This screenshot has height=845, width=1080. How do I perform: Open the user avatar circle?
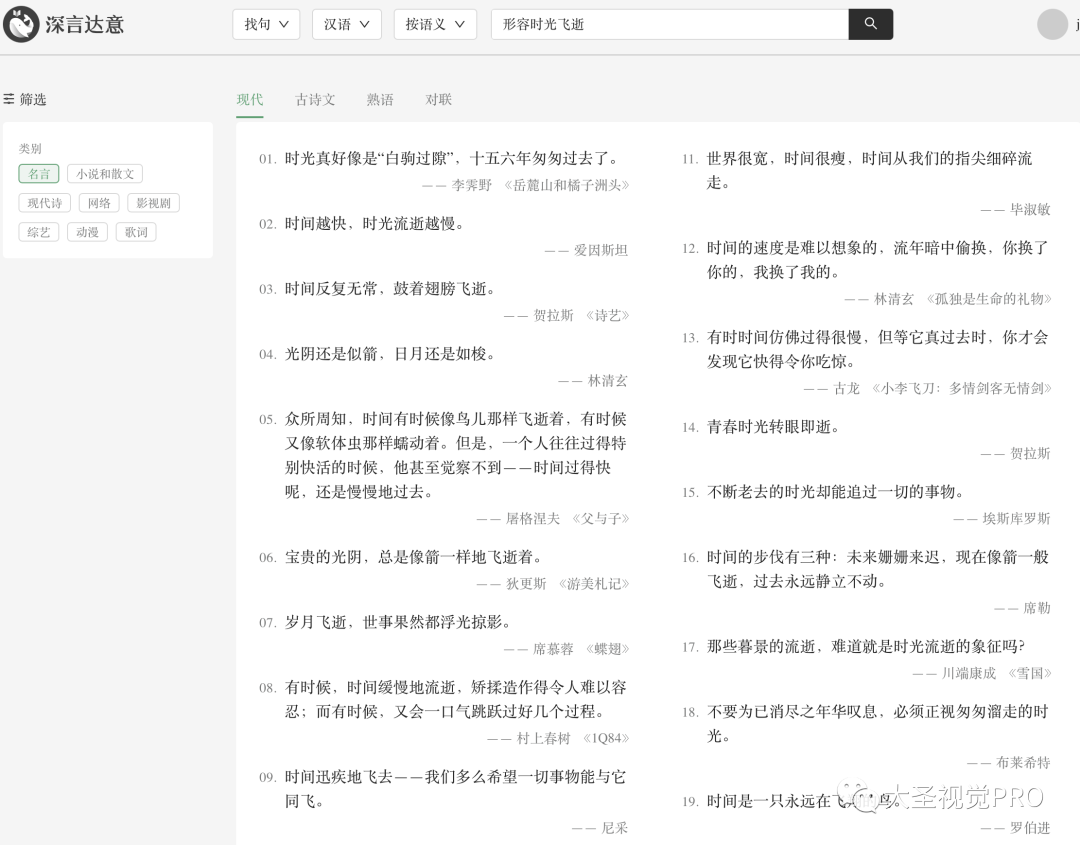(1052, 24)
